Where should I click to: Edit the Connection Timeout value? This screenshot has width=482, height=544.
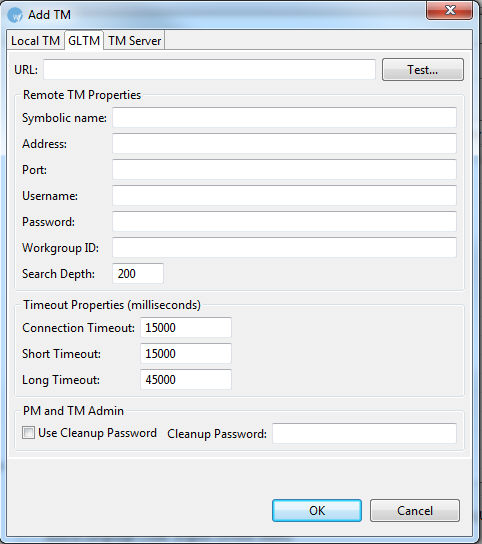click(186, 328)
